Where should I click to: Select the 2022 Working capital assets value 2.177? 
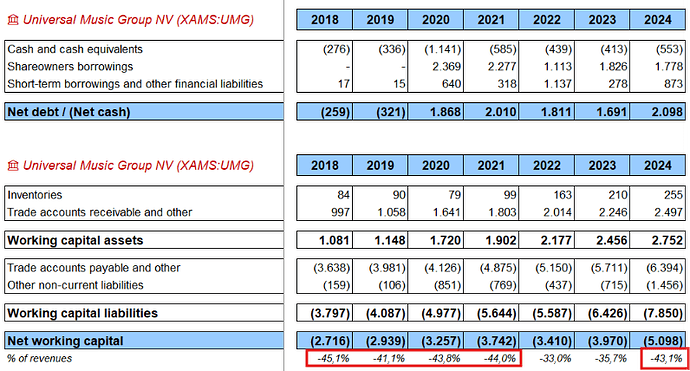pyautogui.click(x=556, y=240)
